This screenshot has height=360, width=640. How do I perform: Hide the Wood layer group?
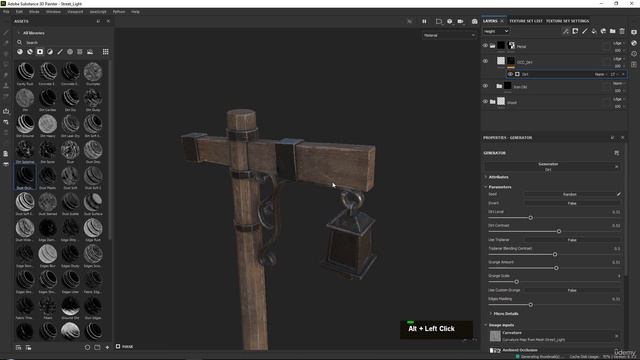click(485, 102)
